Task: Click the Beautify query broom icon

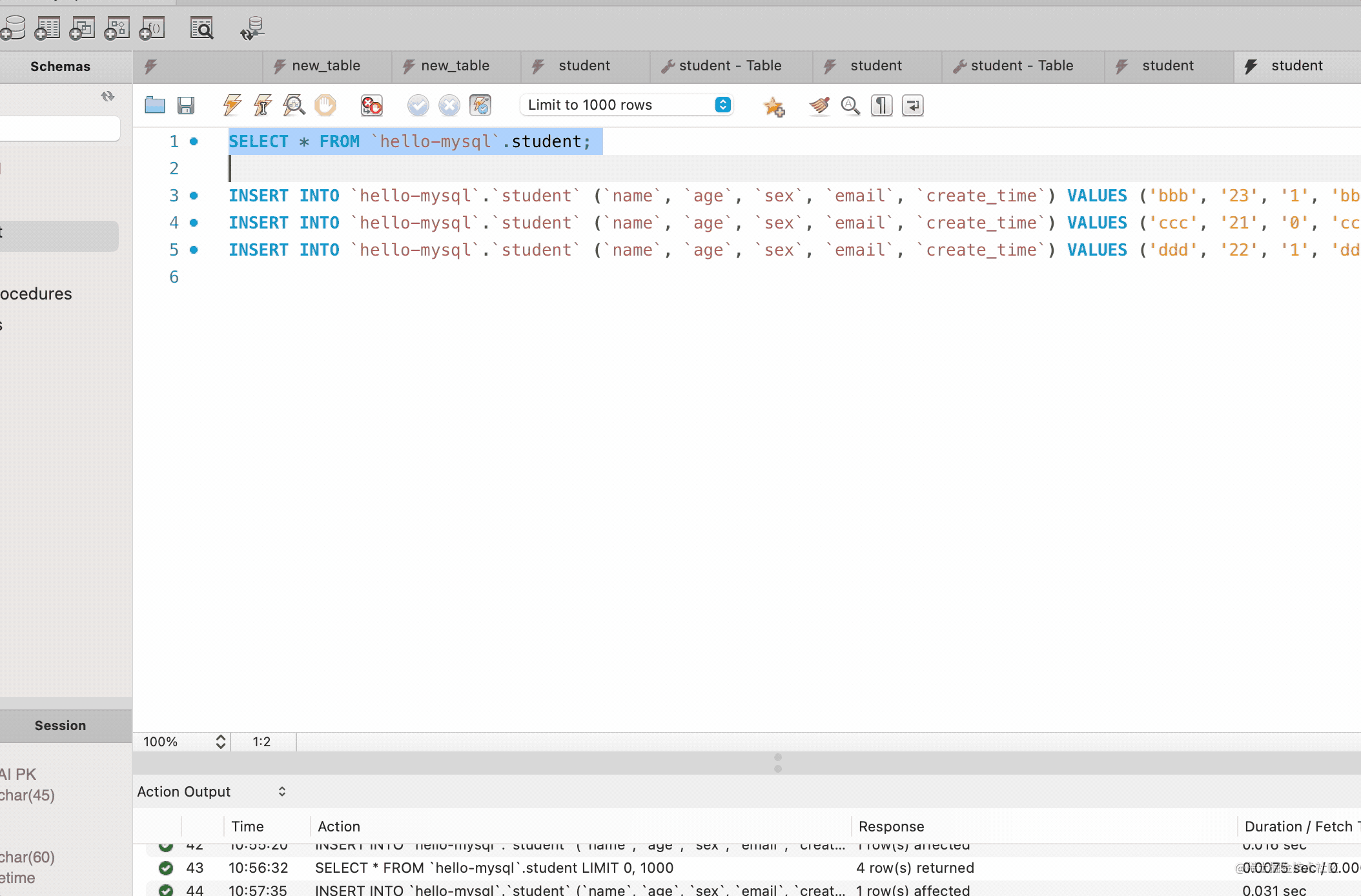Action: pos(819,105)
